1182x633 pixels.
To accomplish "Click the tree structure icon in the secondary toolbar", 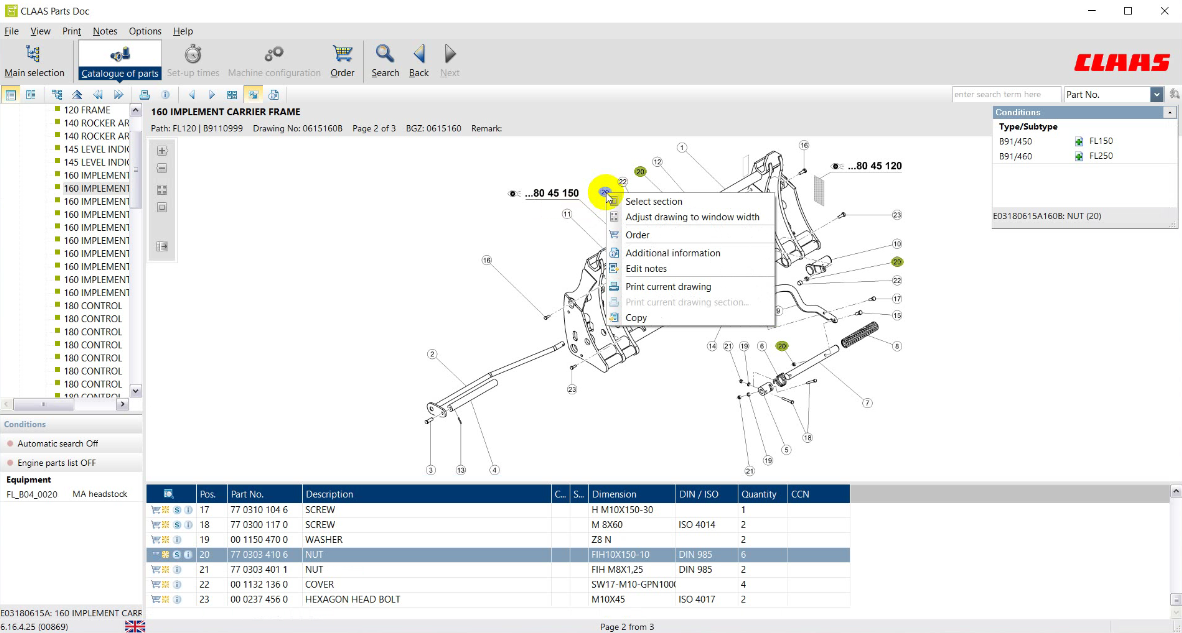I will (57, 95).
